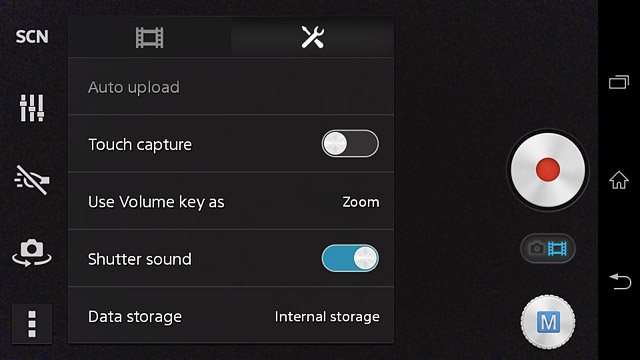640x360 pixels.
Task: Tap the M manual mode button
Action: pyautogui.click(x=548, y=322)
